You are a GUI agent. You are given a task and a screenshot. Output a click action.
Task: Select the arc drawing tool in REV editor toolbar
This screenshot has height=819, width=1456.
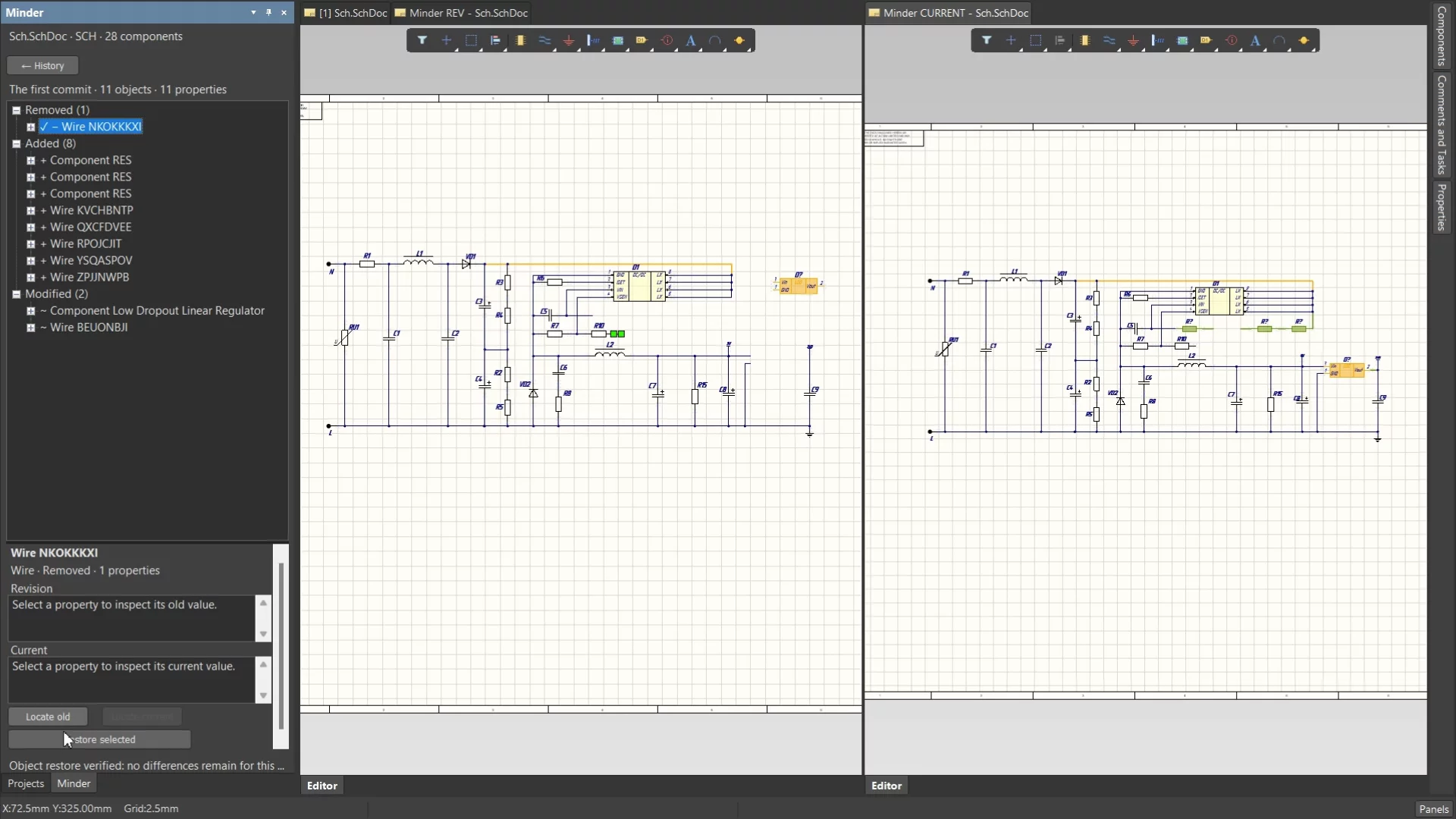[x=715, y=41]
